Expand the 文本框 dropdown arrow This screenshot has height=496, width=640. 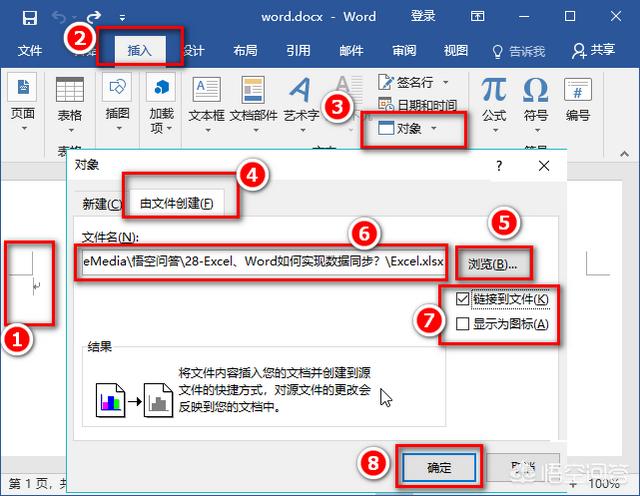pyautogui.click(x=208, y=130)
